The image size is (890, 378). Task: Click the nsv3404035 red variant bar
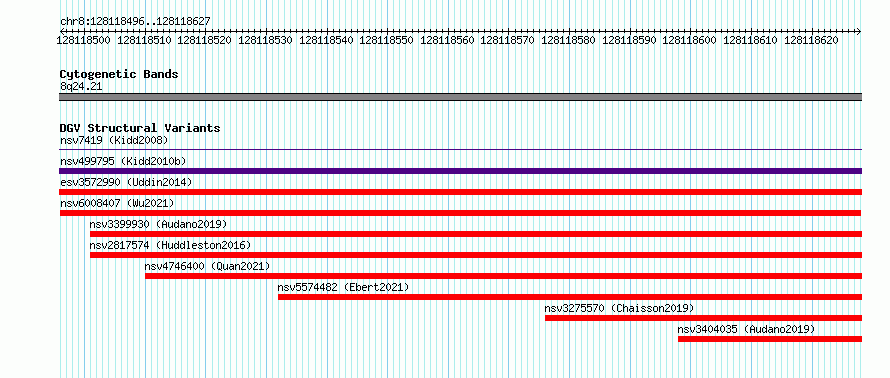tap(770, 339)
